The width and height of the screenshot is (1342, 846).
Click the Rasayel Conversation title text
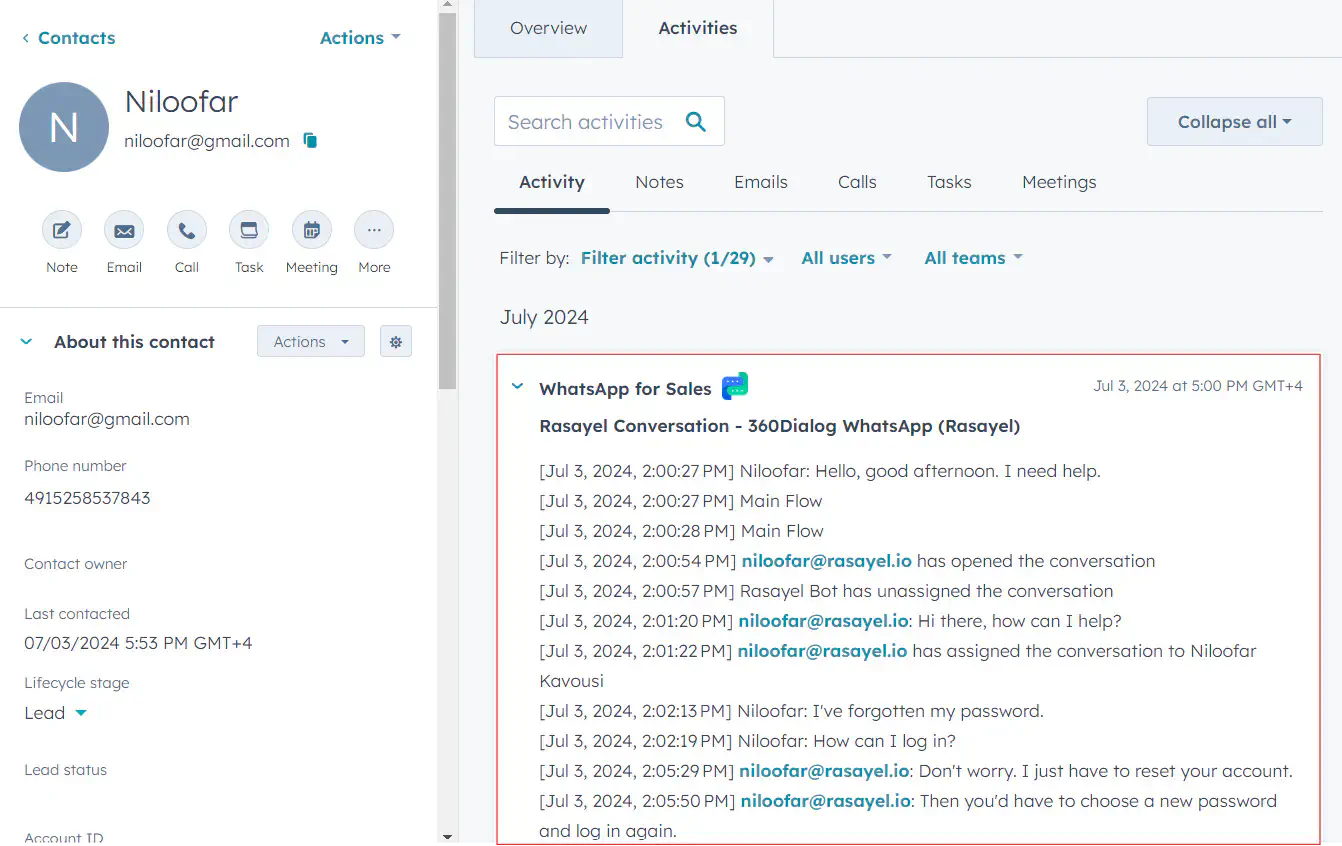pyautogui.click(x=780, y=426)
